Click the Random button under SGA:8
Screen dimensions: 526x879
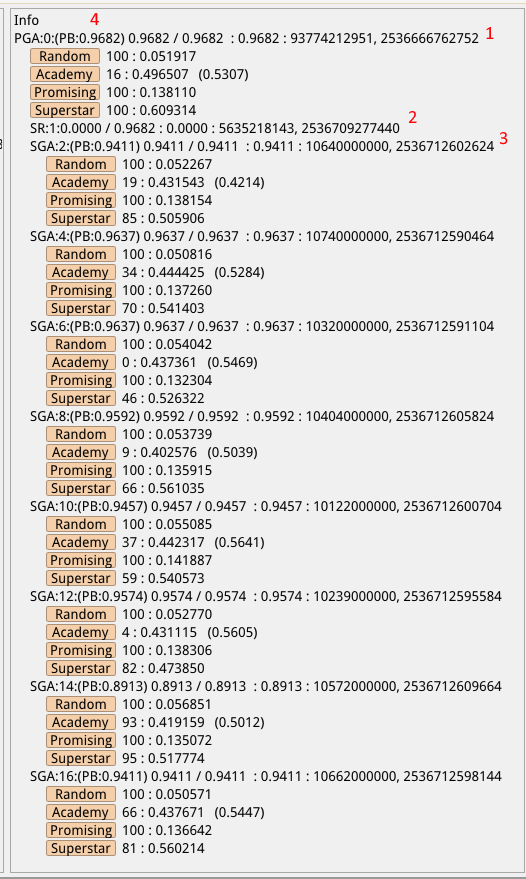pyautogui.click(x=81, y=434)
